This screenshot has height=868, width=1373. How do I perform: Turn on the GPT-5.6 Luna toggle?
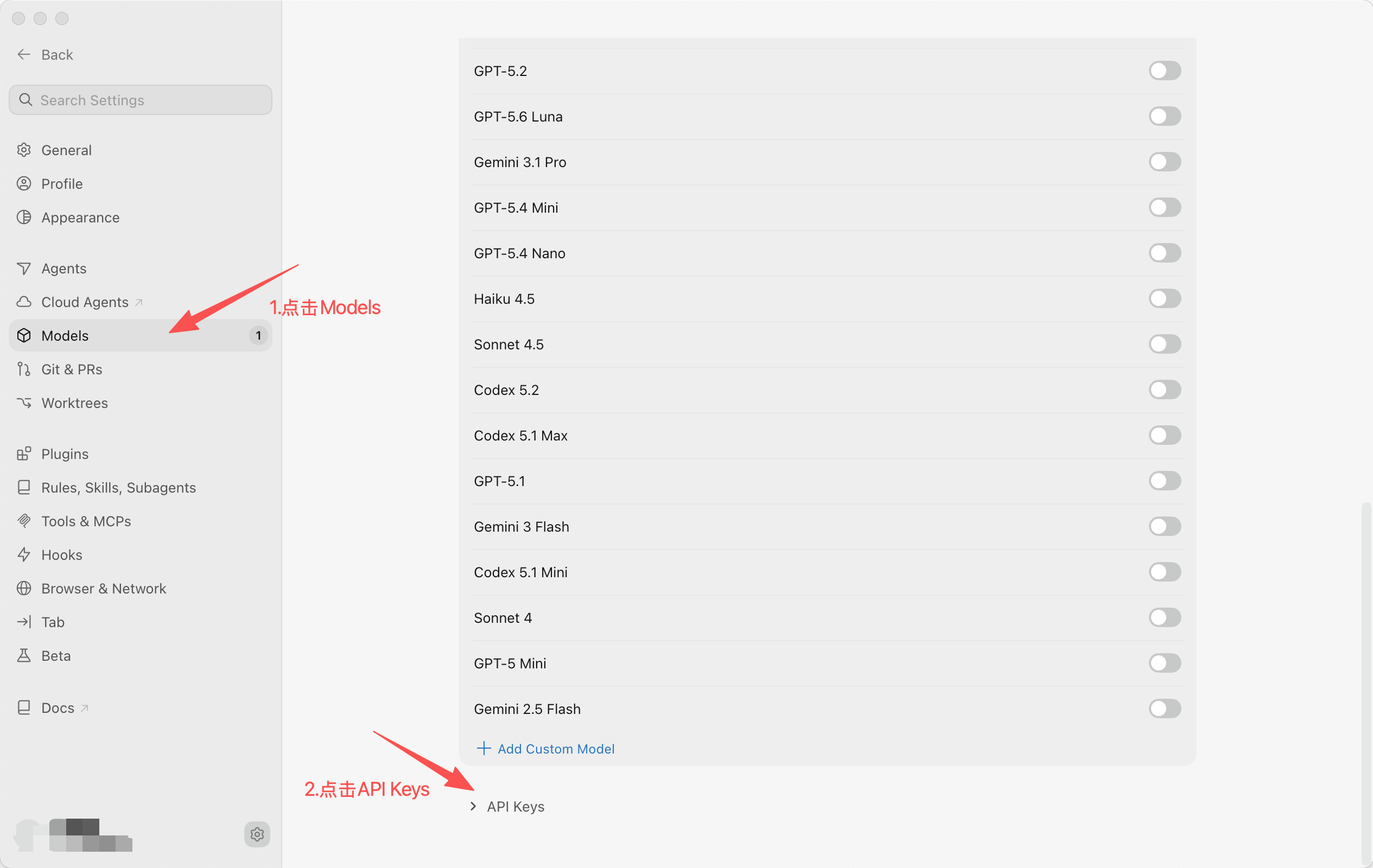click(x=1165, y=116)
